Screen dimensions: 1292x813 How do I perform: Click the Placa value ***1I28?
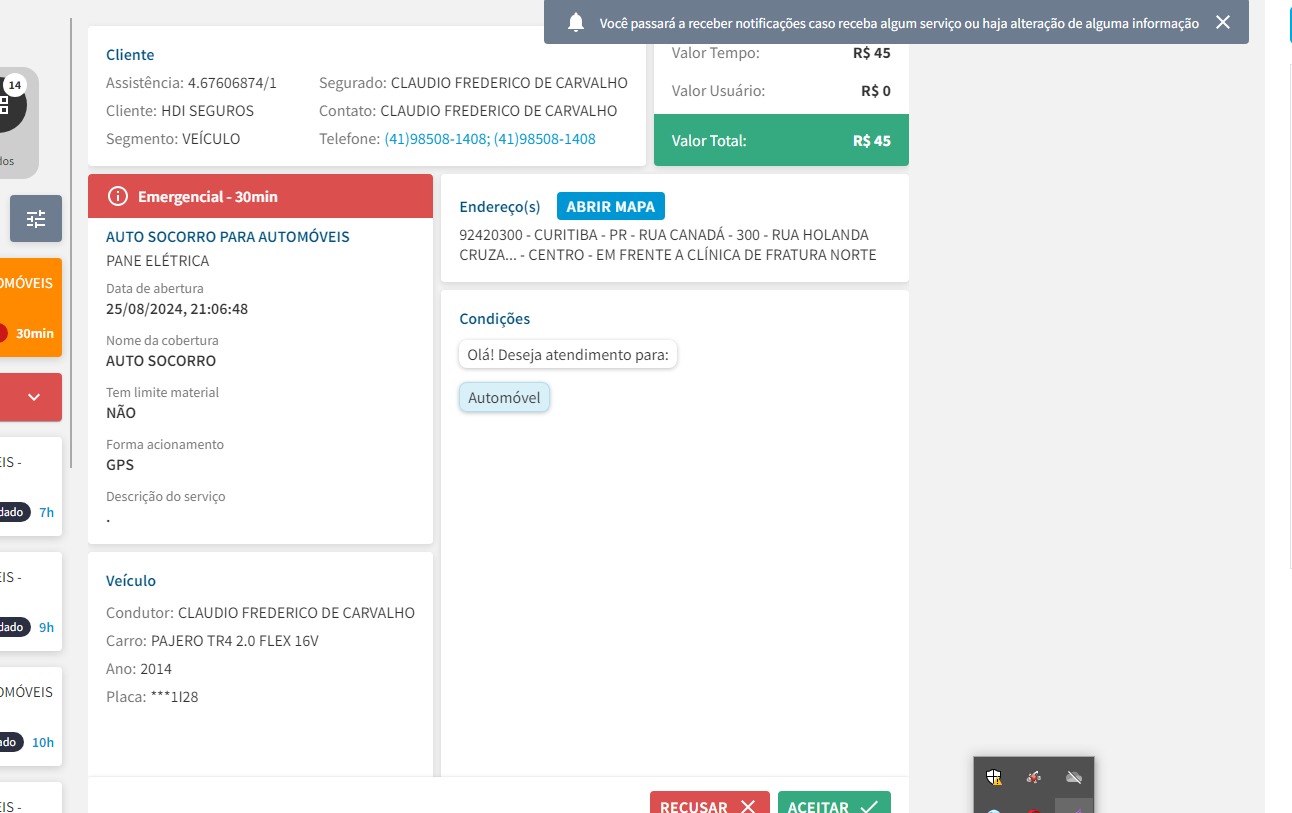tap(174, 697)
